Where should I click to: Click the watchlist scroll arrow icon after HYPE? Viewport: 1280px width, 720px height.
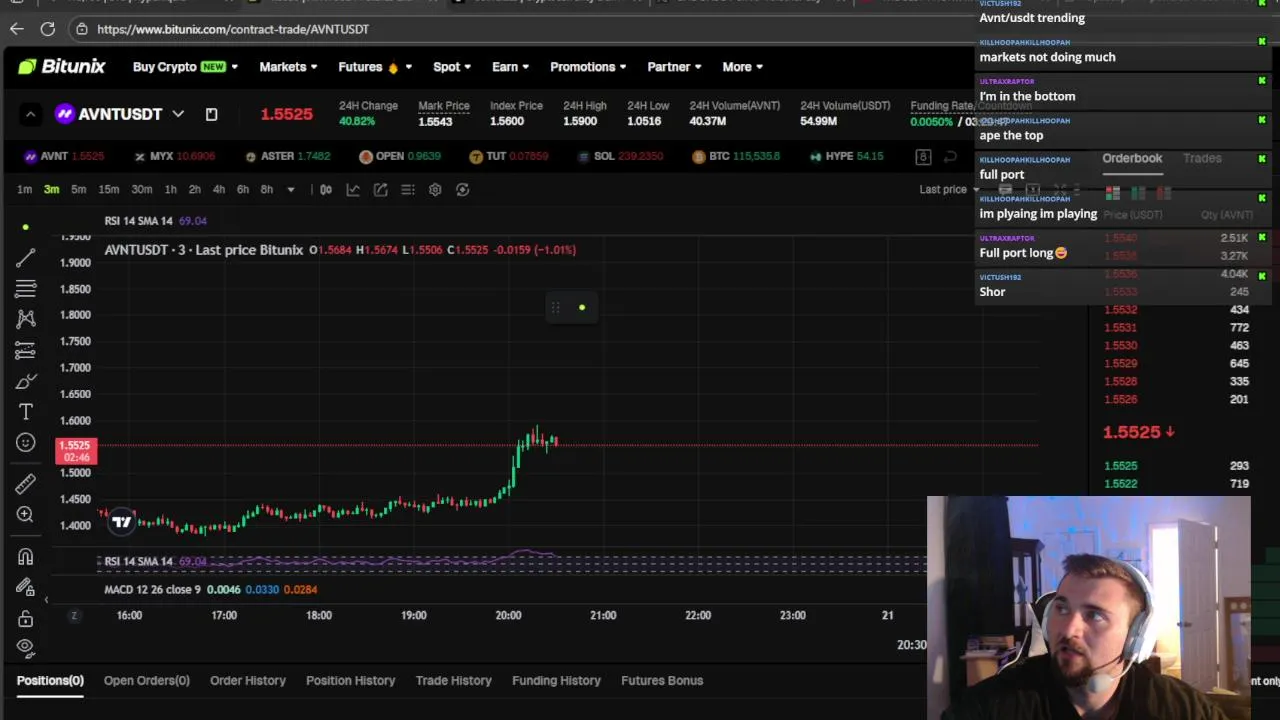point(950,156)
